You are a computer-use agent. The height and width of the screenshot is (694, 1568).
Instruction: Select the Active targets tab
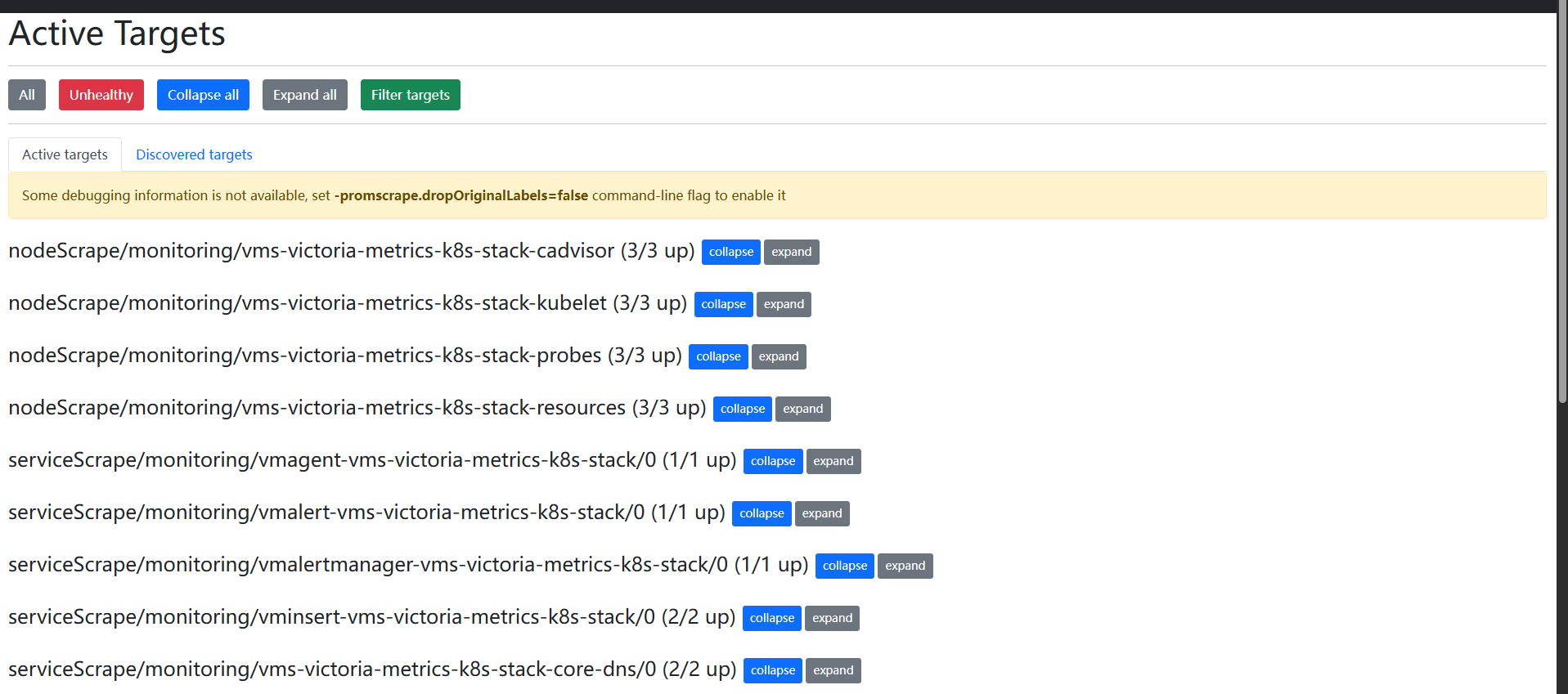tap(65, 154)
